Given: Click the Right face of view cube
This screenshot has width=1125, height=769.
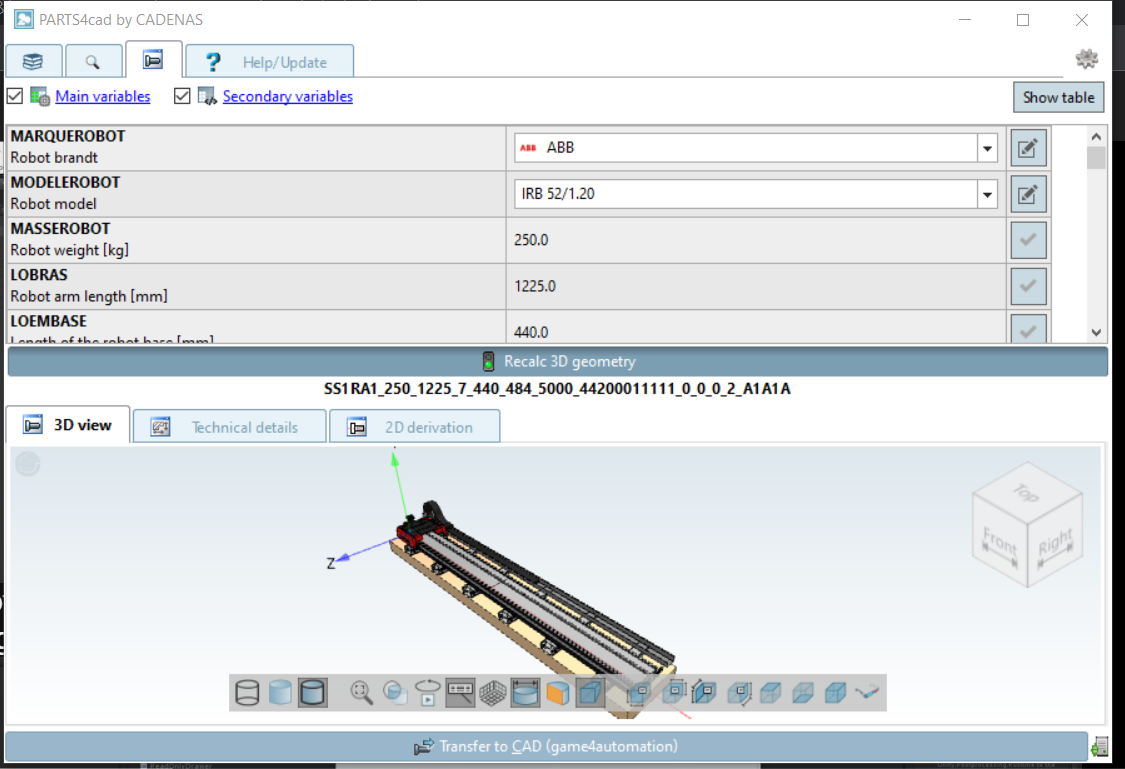Looking at the screenshot, I should click(x=1055, y=544).
